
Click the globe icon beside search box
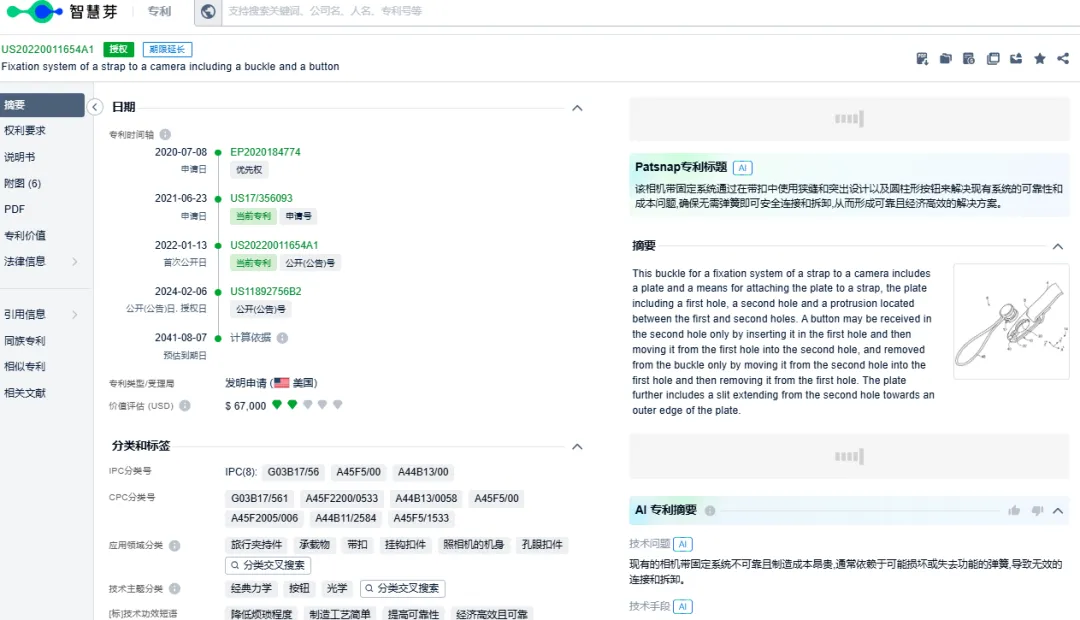tap(208, 11)
